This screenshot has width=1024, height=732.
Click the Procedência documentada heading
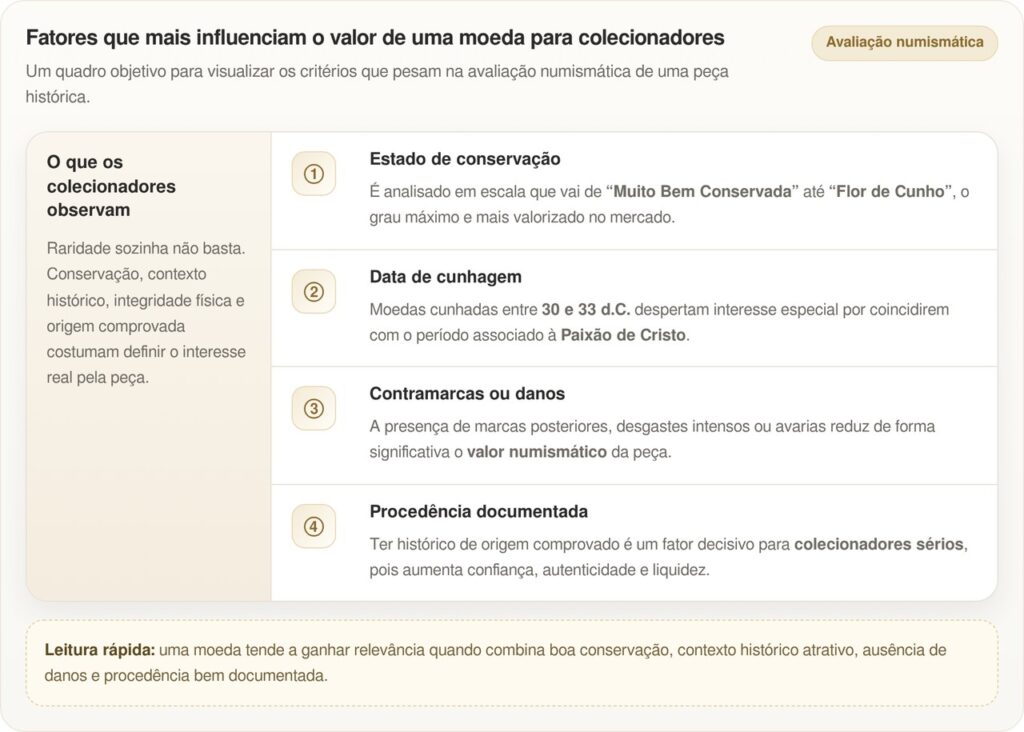point(478,511)
